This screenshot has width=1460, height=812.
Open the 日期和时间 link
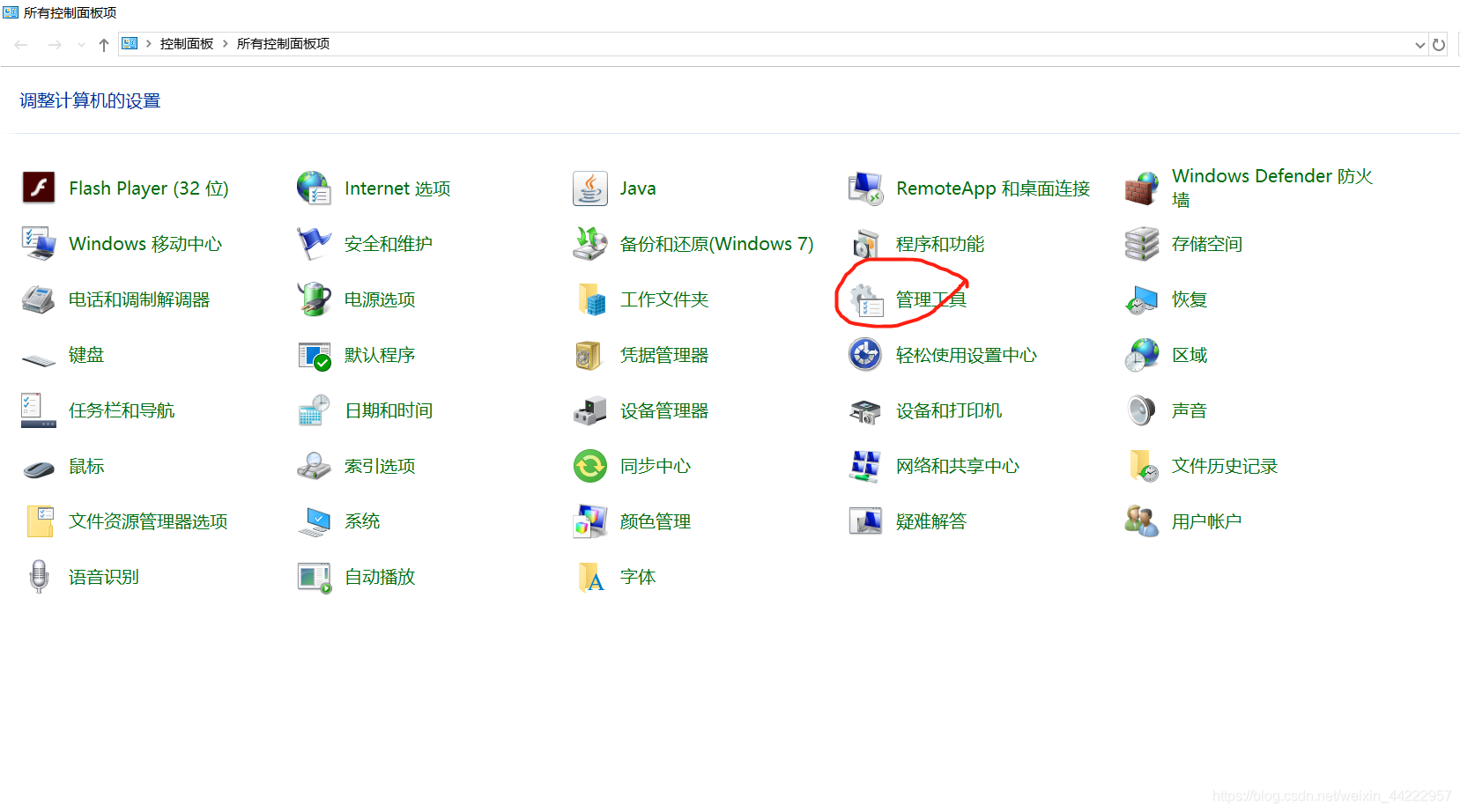click(389, 410)
